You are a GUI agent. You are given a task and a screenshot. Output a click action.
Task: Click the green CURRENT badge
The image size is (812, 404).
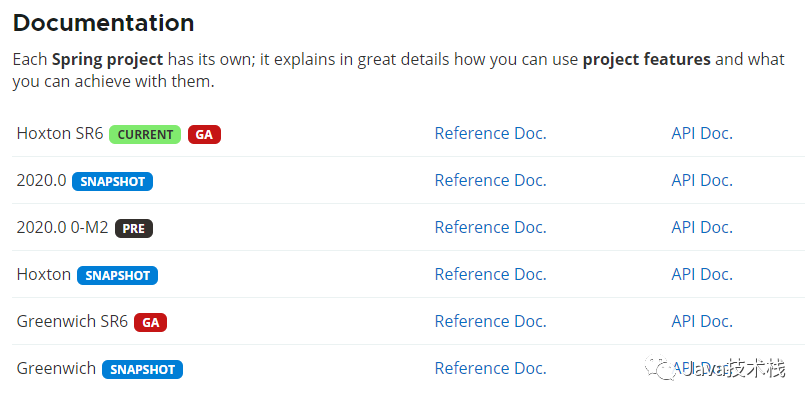pos(145,135)
